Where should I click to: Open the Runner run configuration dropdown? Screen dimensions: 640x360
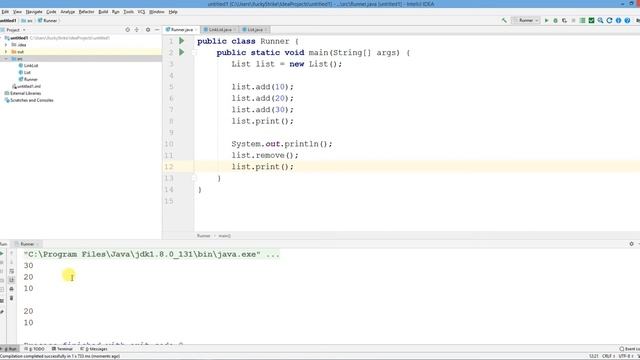tap(526, 20)
